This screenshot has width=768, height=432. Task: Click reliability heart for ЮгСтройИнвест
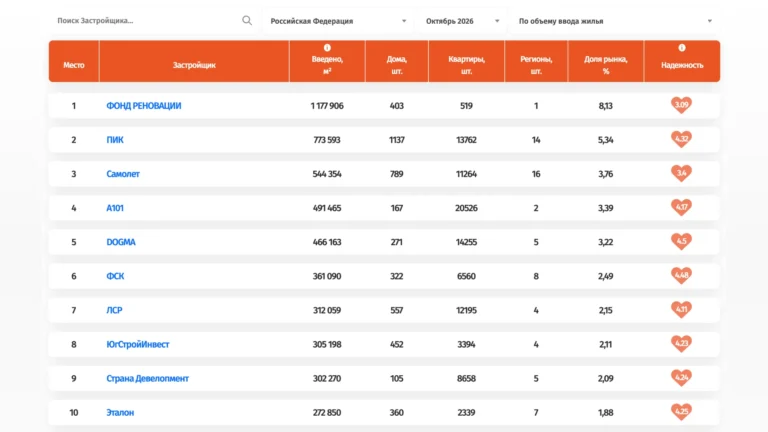681,343
